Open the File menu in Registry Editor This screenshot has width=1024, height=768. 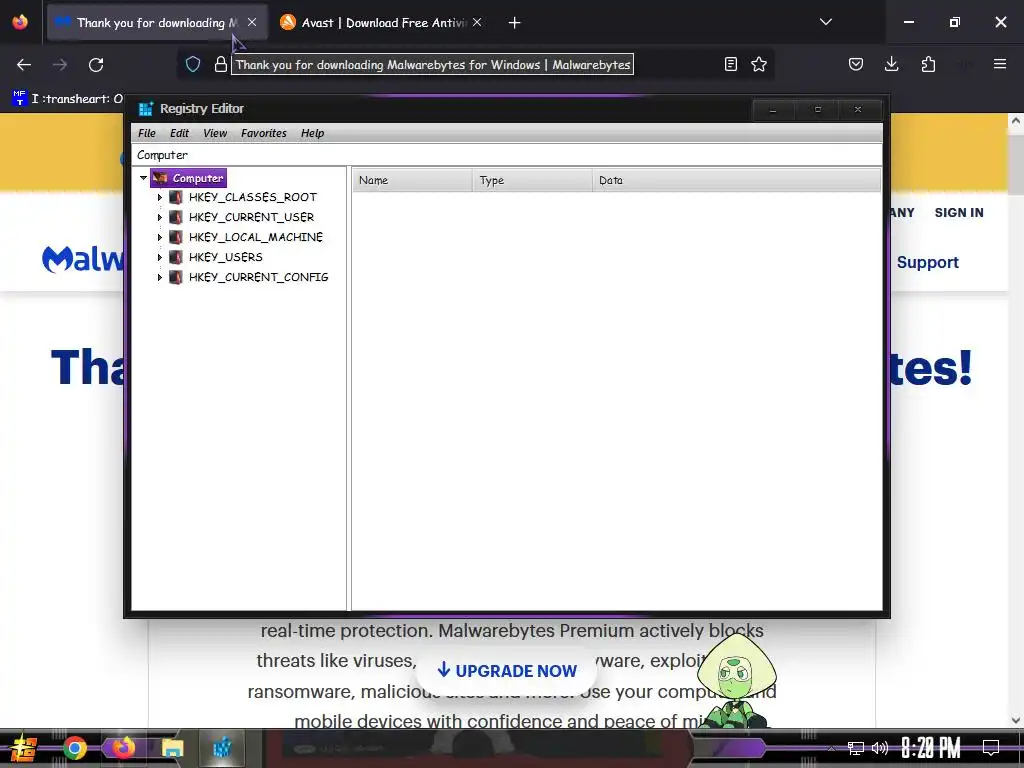click(146, 133)
